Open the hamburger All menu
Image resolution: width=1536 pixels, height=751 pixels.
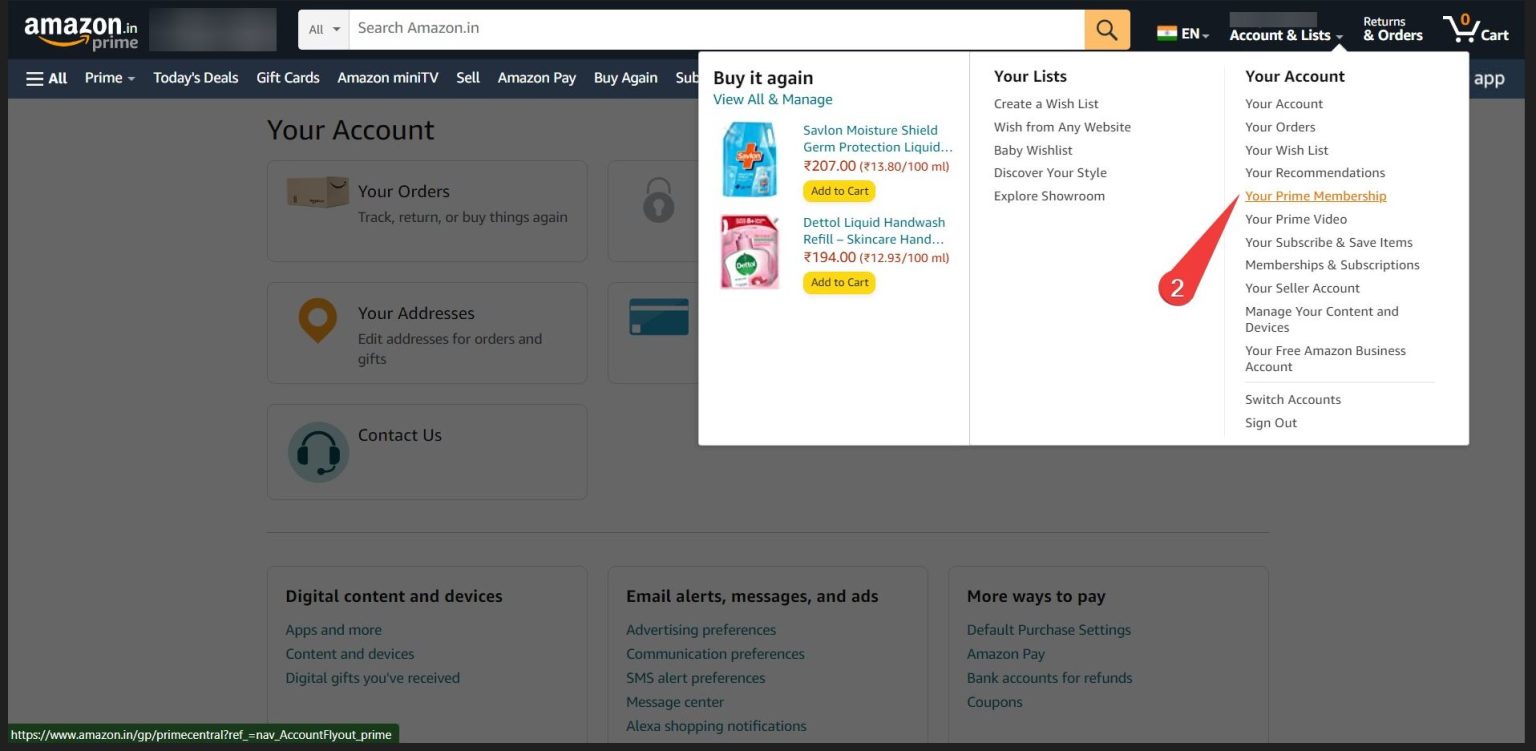45,77
